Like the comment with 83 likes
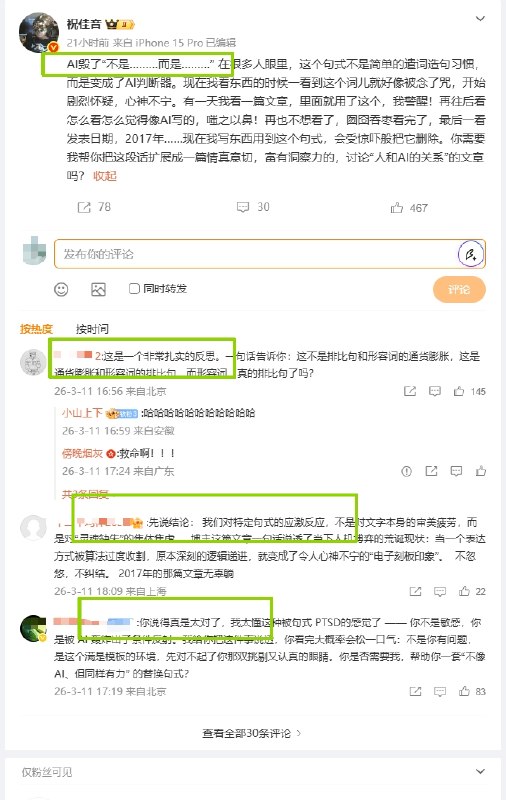The image size is (506, 800). point(464,691)
